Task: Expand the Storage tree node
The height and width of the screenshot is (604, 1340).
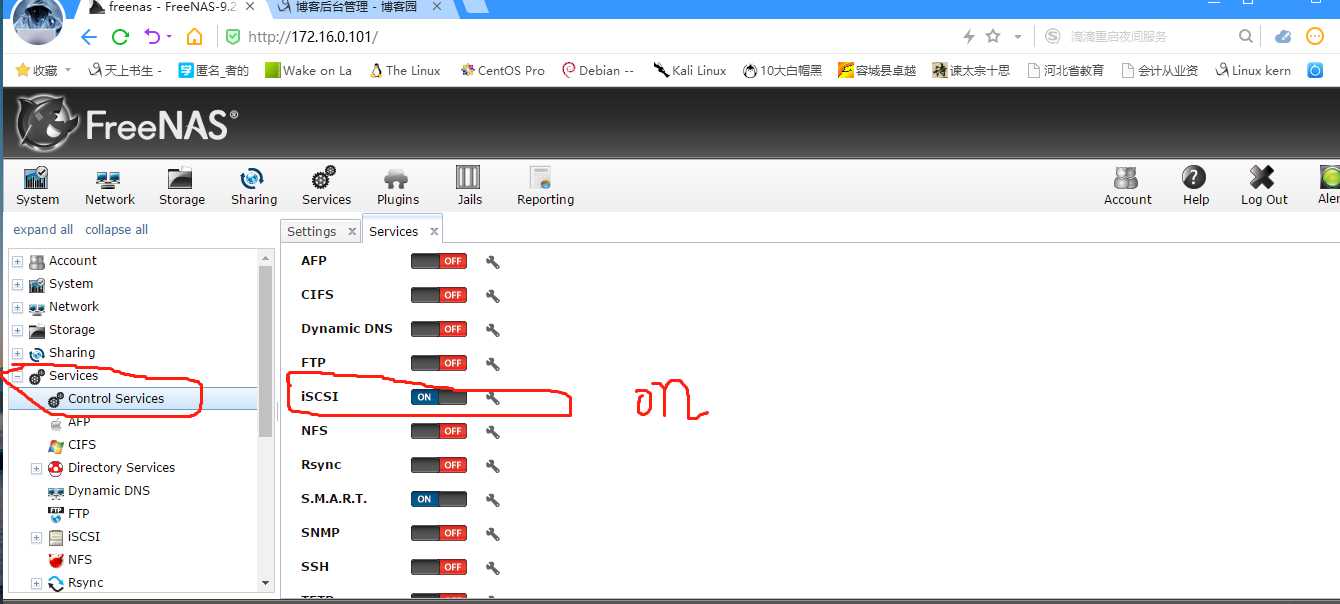Action: pos(17,330)
